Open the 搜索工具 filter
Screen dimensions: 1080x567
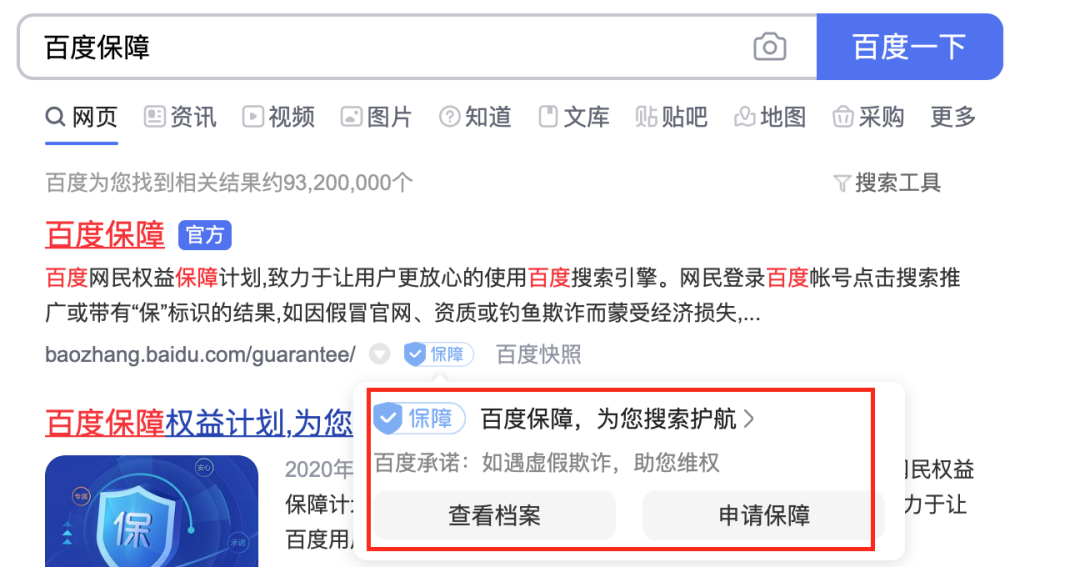(887, 183)
